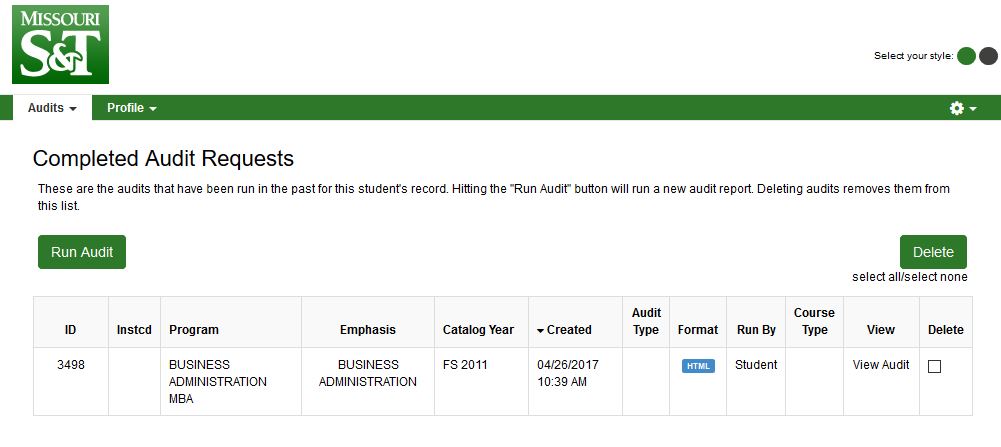Viewport: 1001px width, 447px height.
Task: Select the dark gray style circle
Action: [988, 56]
